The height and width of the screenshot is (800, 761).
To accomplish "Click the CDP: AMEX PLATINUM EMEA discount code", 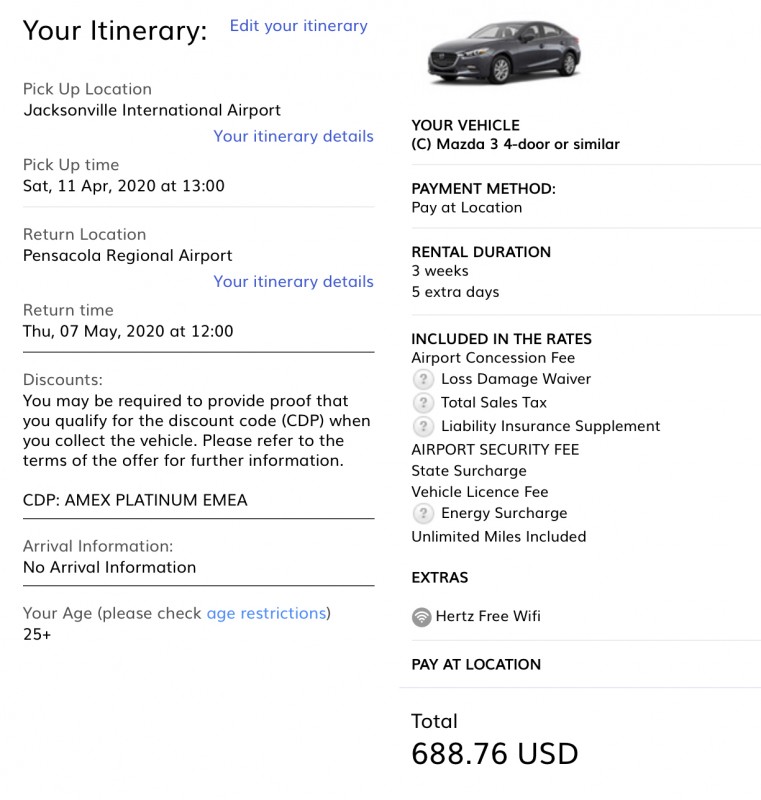I will click(x=135, y=500).
